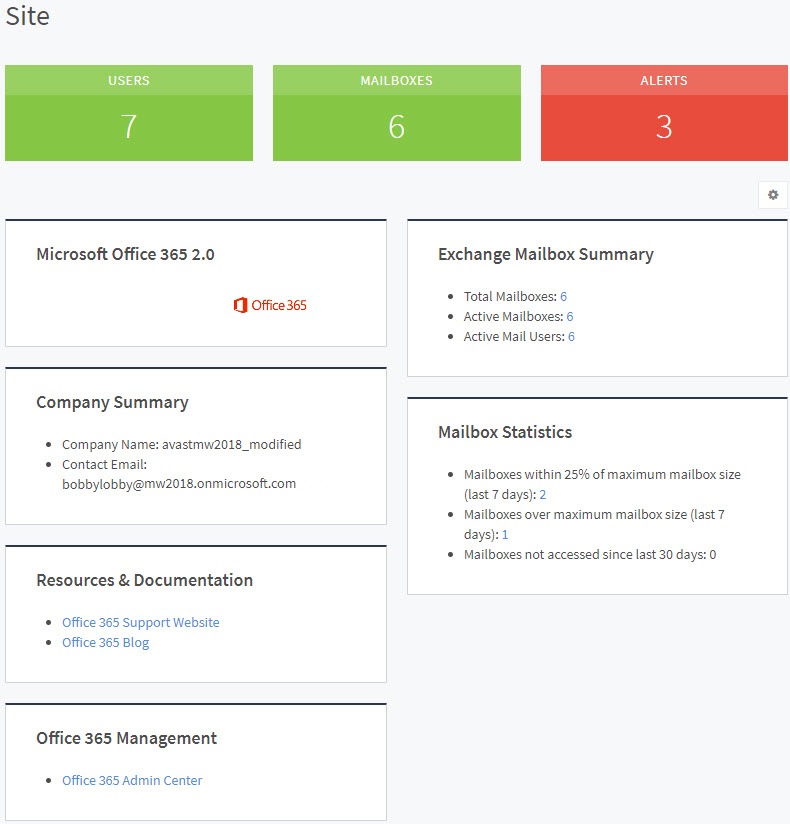The image size is (790, 824).
Task: Open the Office 365 Support Website link
Action: tap(141, 622)
